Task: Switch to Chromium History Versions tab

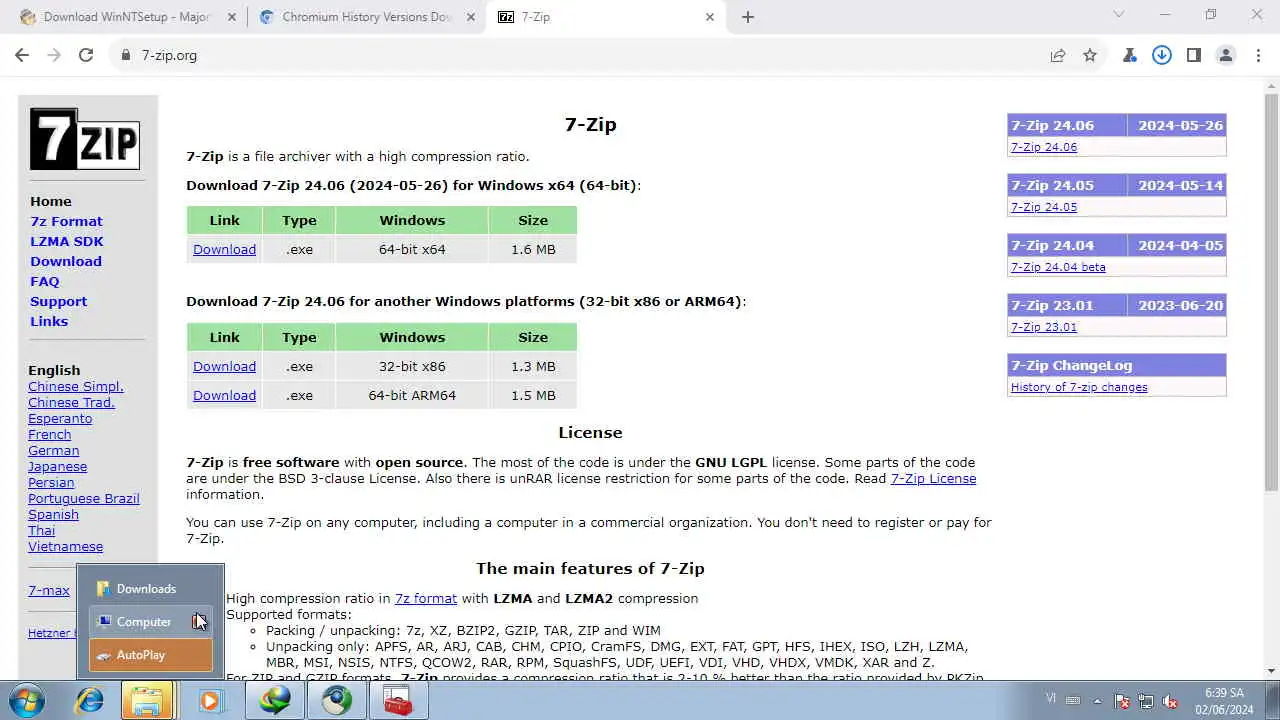Action: [x=366, y=17]
